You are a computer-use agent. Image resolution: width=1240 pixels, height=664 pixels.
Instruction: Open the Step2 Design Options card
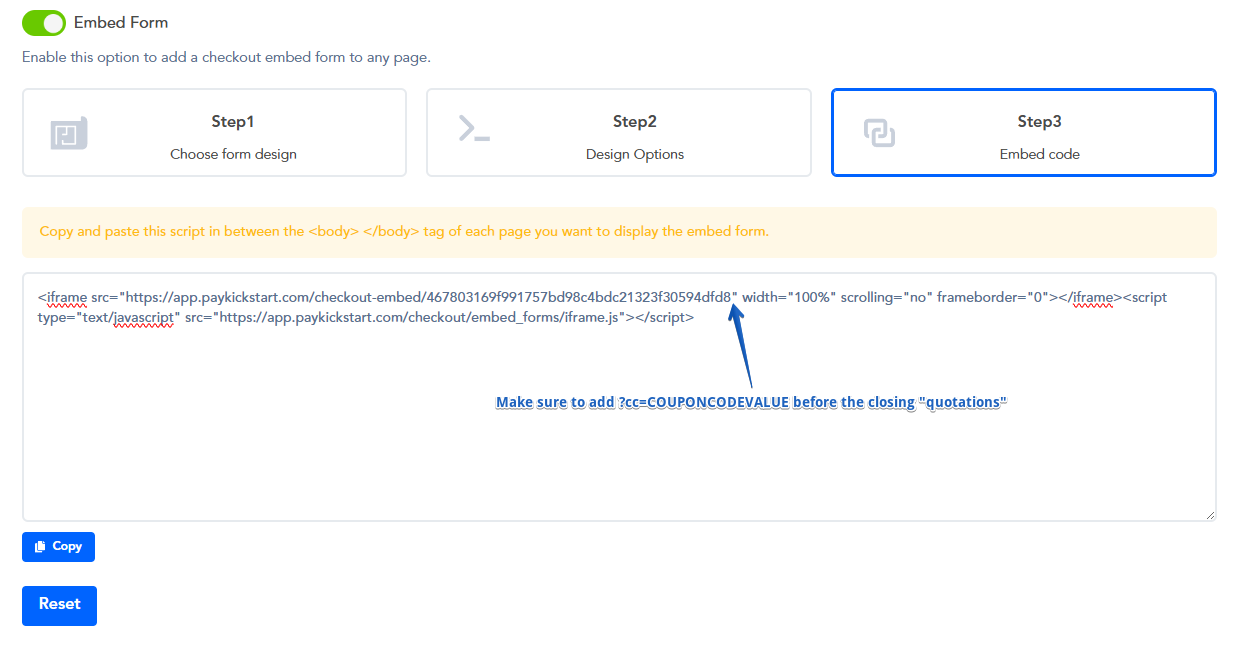[619, 133]
